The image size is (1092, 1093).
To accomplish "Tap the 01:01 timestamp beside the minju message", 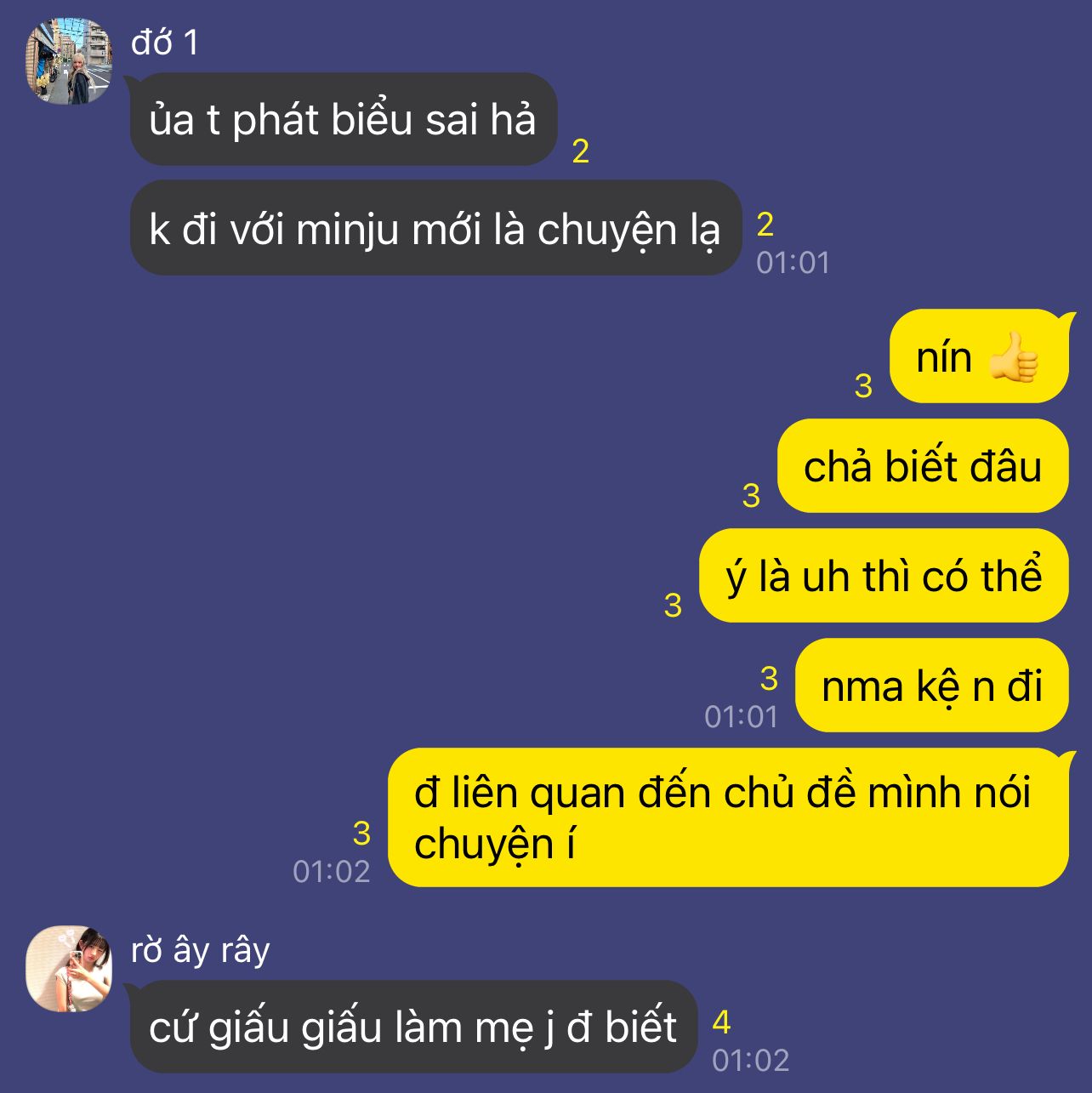I will click(x=793, y=262).
